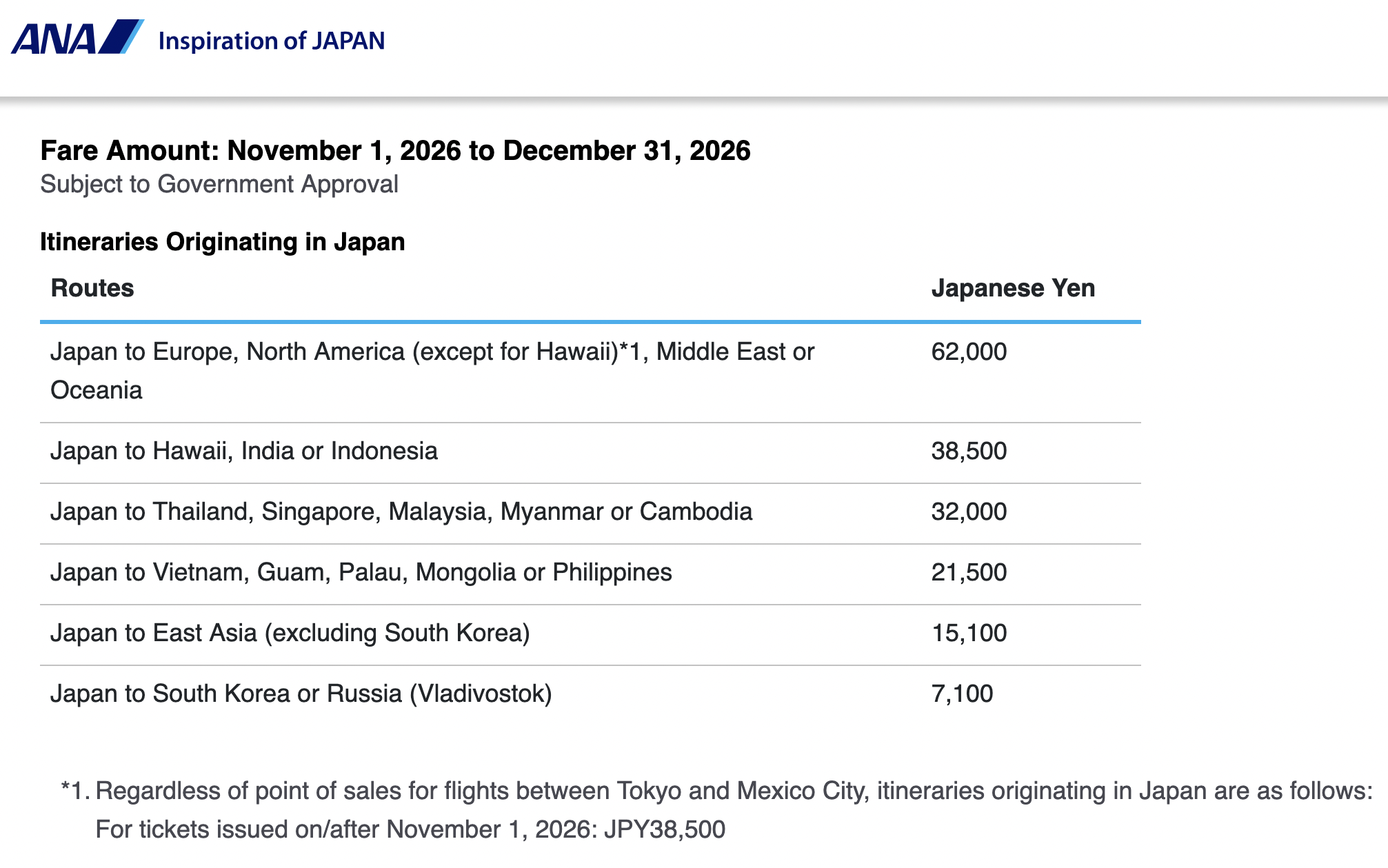Click the Vietnam, Guam, Palau route row

(x=590, y=574)
